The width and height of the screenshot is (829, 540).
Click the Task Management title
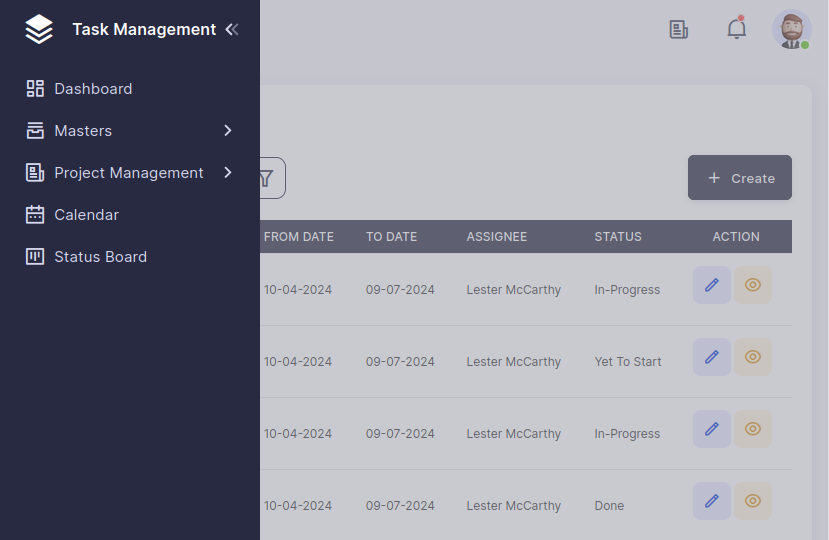pos(144,30)
